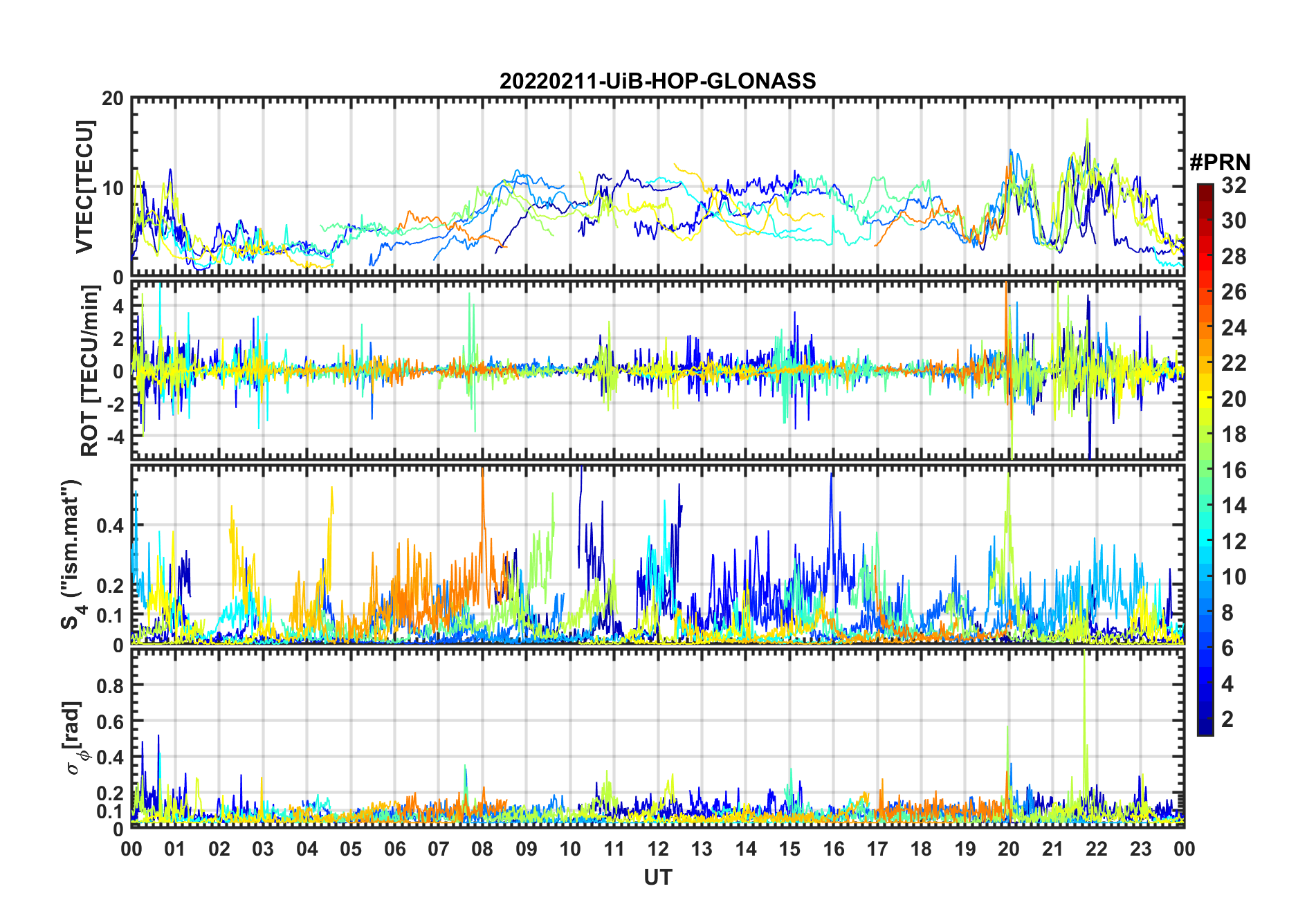Click the VTEC[TECU] y-axis label
1316x920 pixels.
point(84,187)
